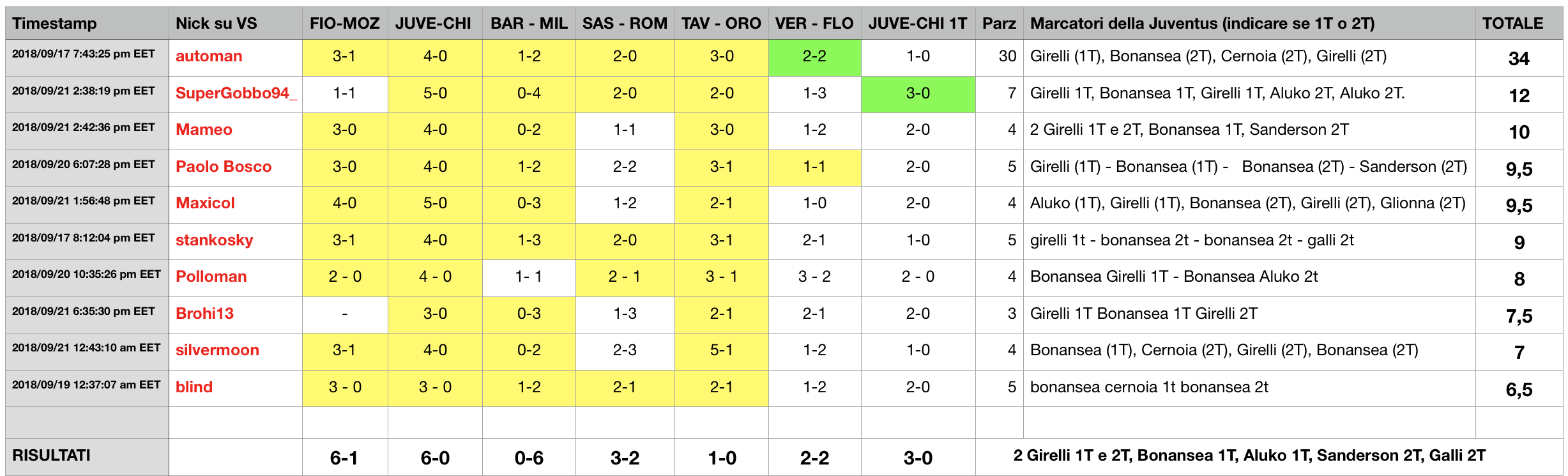
Task: Select stankosky's scorers text cell
Action: tap(1249, 241)
